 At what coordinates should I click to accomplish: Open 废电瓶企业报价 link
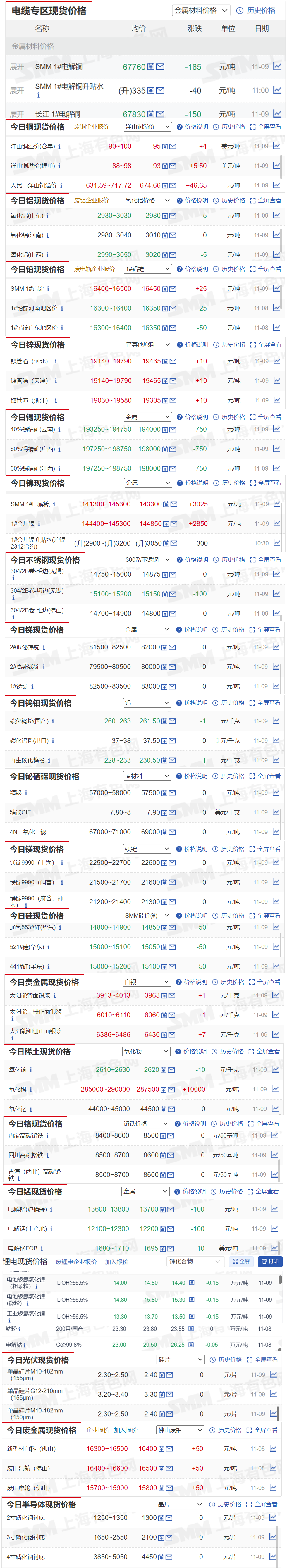(x=94, y=269)
